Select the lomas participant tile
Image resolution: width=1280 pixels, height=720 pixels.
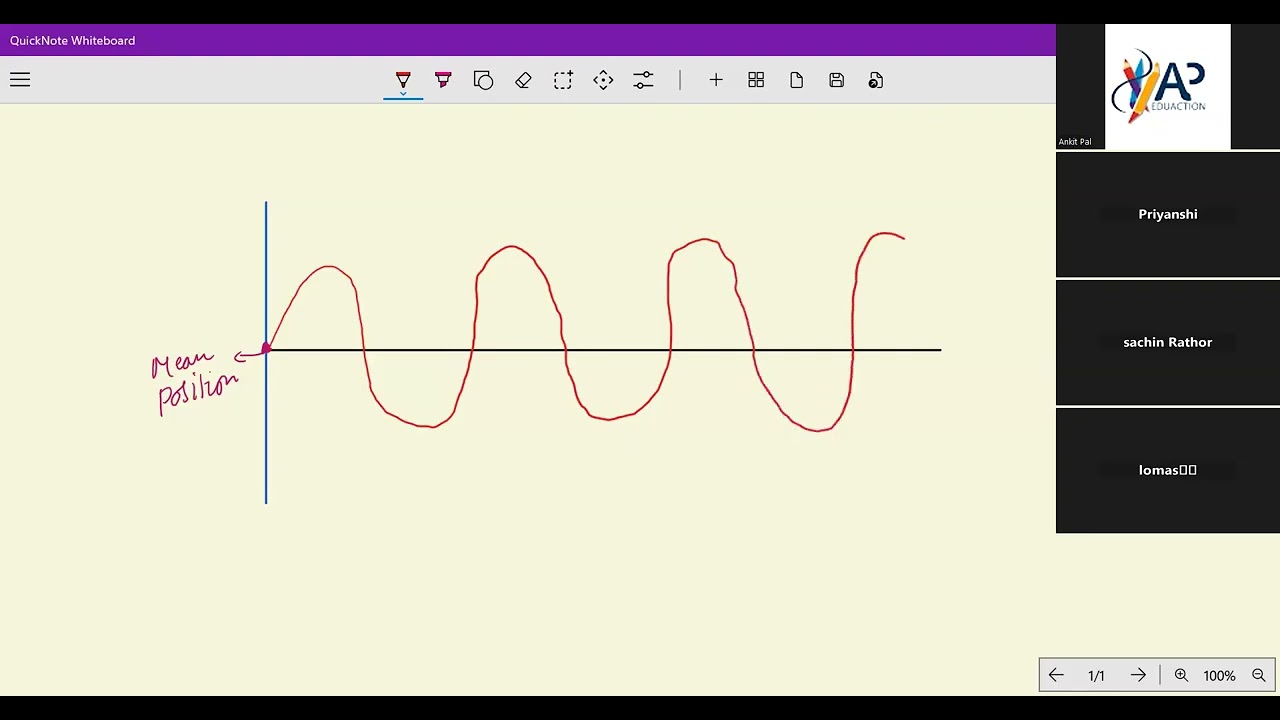(1168, 470)
